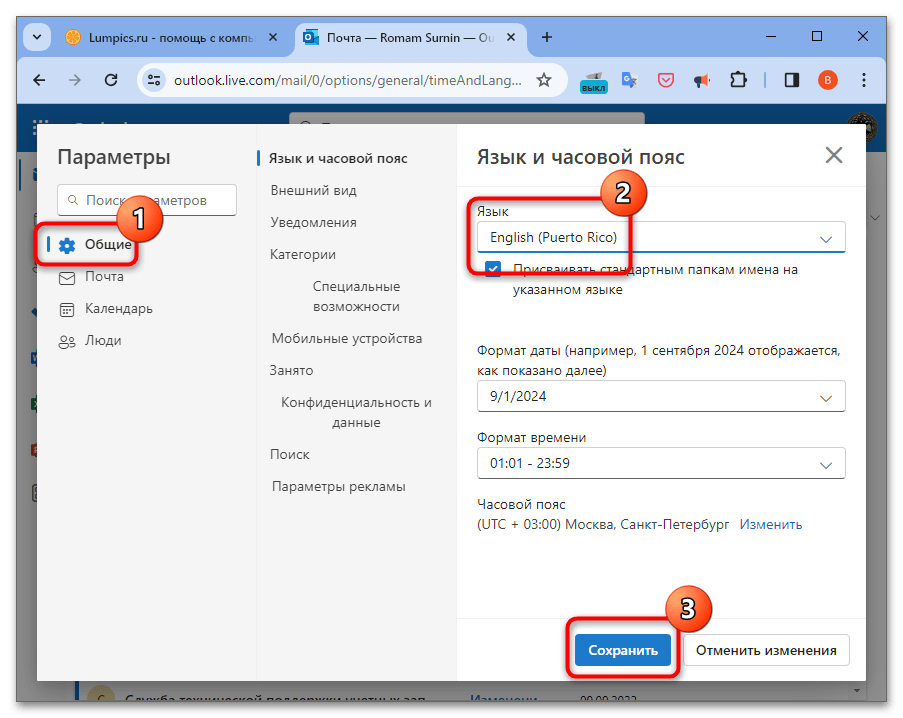903x718 pixels.
Task: Click the Google Translate extension icon
Action: [629, 80]
